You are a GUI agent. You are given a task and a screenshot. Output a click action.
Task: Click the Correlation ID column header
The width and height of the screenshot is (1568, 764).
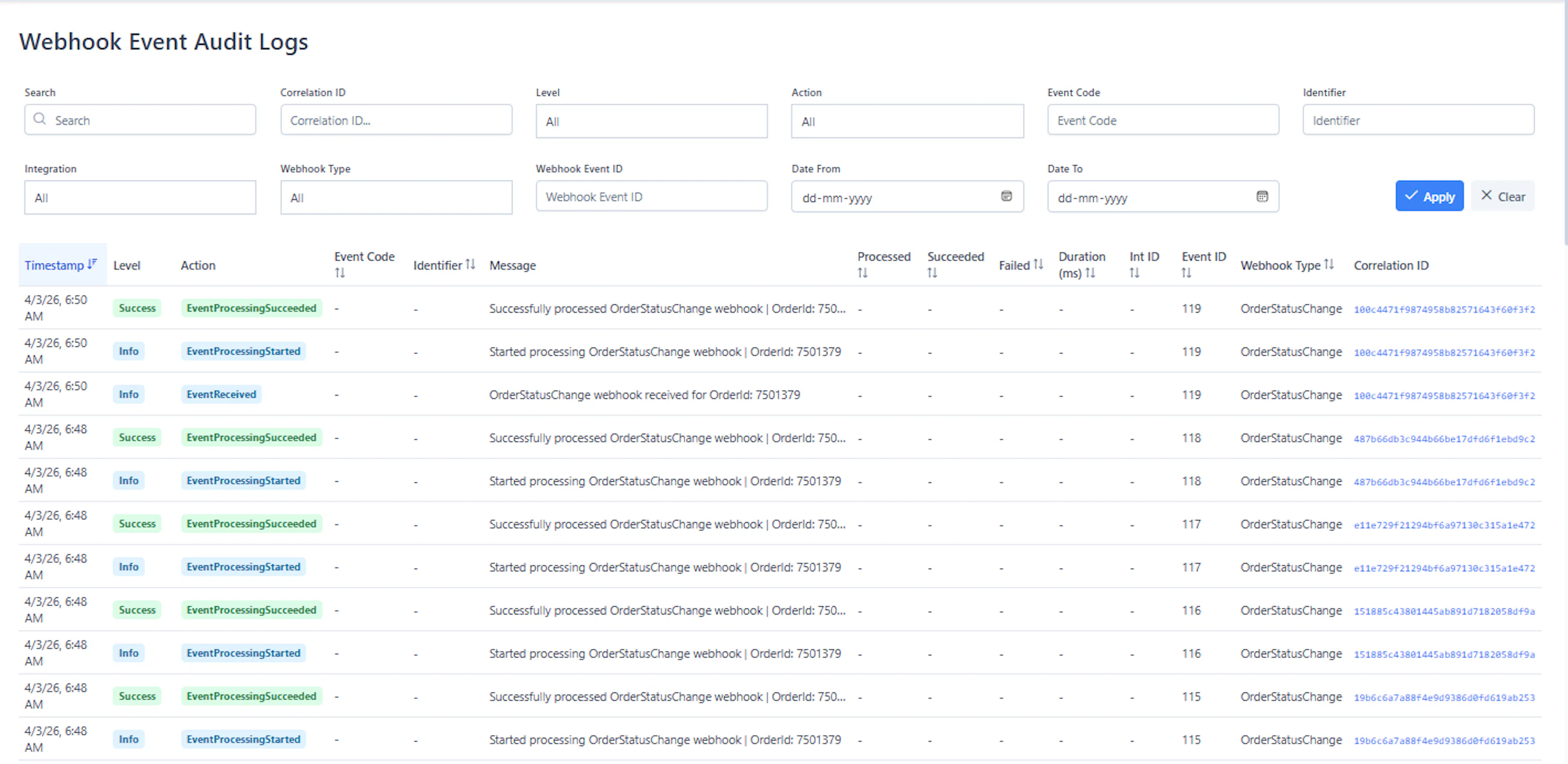[x=1391, y=265]
